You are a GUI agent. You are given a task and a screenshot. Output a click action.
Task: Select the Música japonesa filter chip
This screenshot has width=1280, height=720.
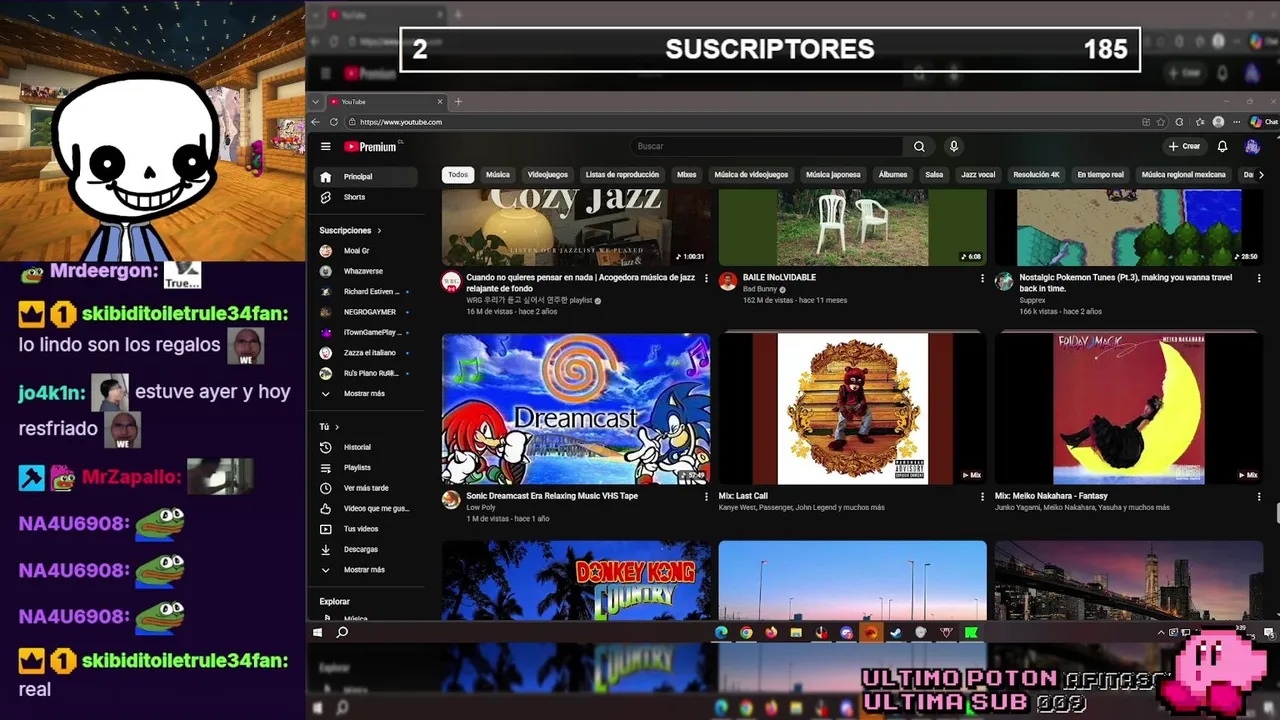pos(833,174)
